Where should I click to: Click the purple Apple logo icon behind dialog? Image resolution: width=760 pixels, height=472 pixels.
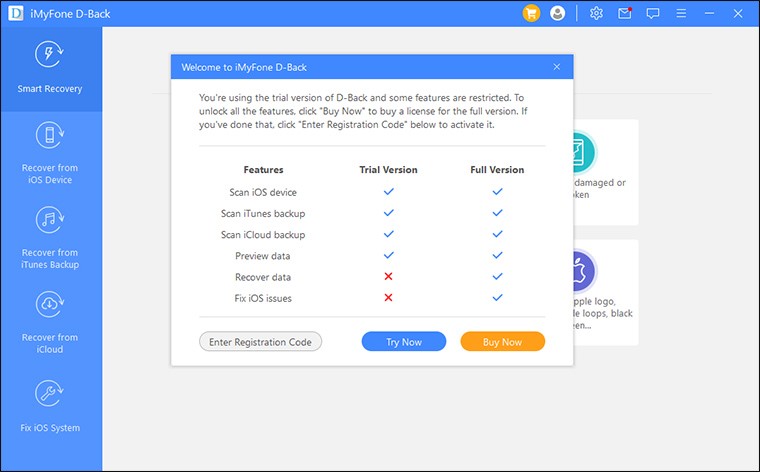pos(585,271)
